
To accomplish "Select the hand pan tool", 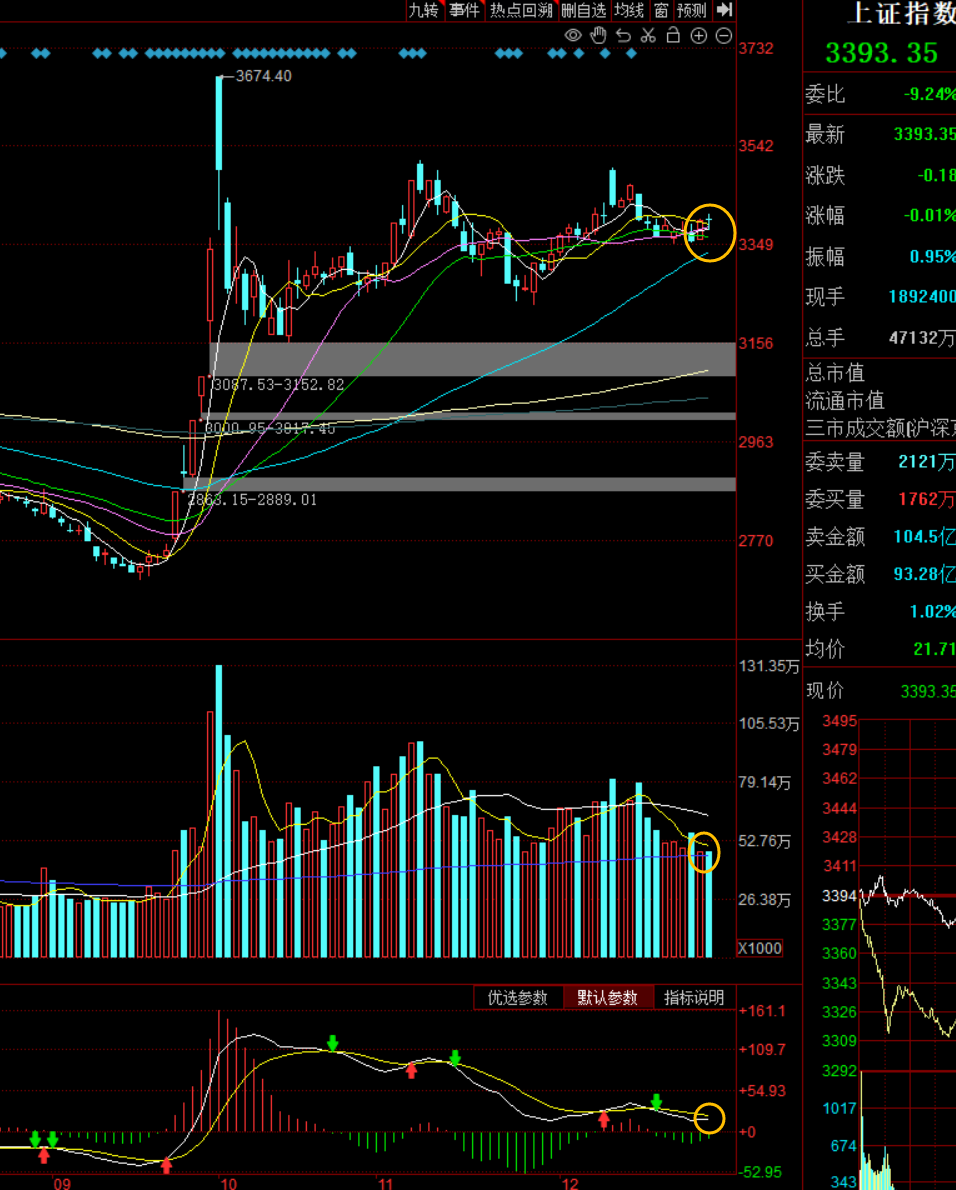I will tap(598, 36).
